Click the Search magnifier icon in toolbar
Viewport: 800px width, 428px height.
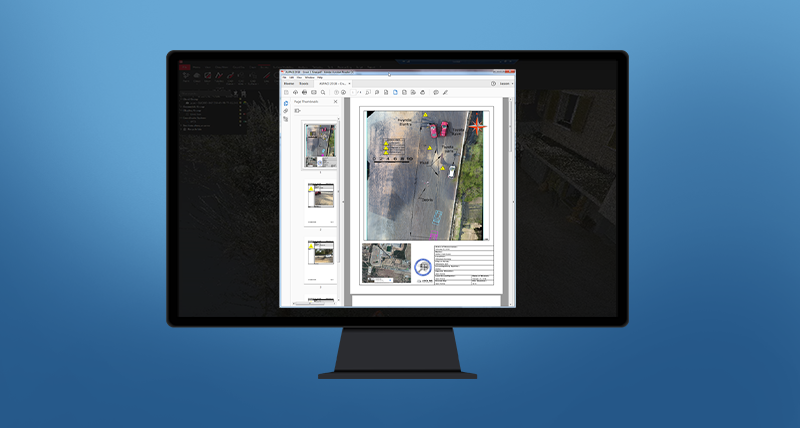point(323,92)
